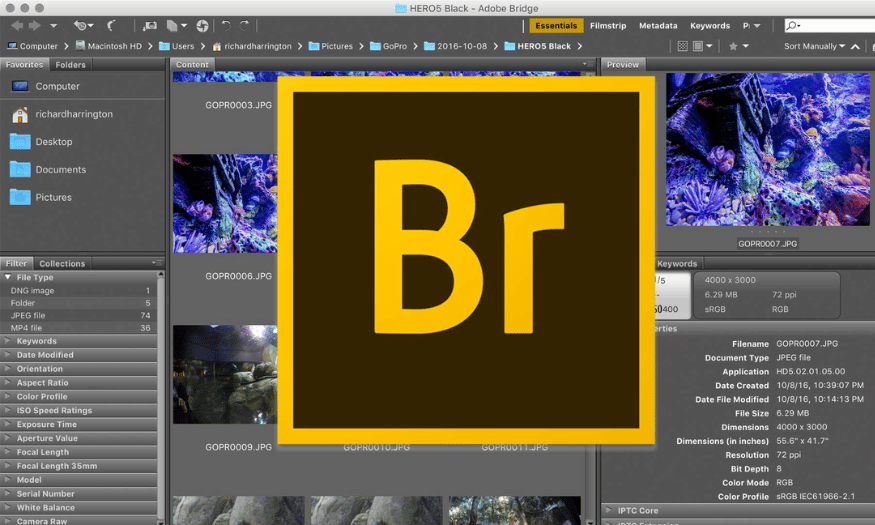
Task: Switch to the Filmstrip workspace
Action: point(608,26)
